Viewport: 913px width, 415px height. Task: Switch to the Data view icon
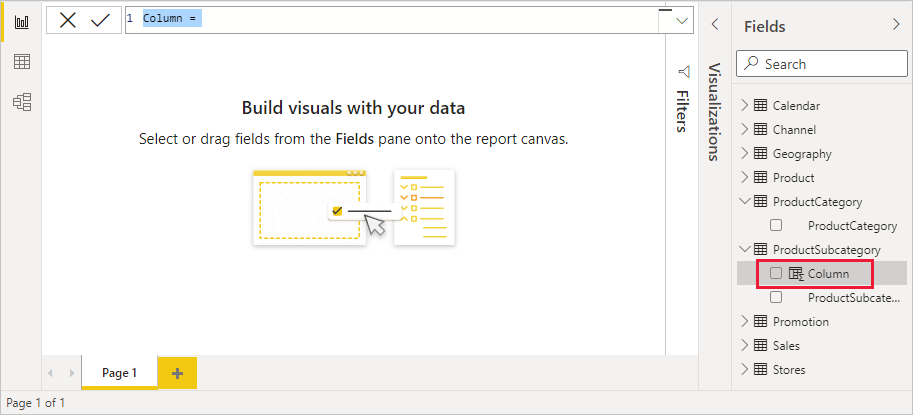[21, 62]
